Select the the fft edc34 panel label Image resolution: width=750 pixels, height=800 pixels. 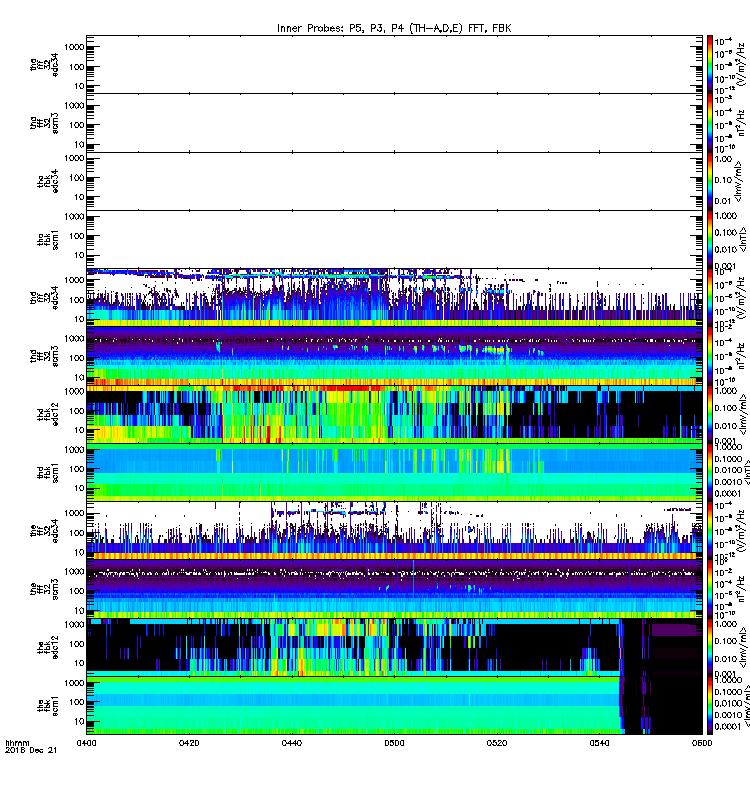point(44,531)
